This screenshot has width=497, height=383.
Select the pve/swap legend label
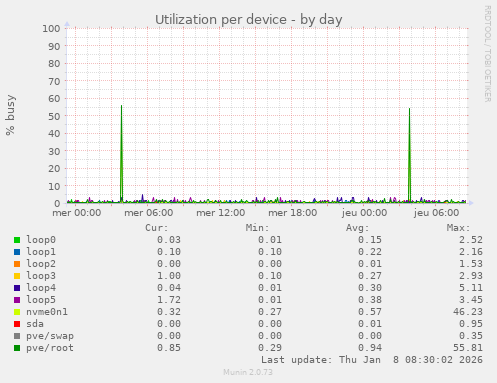click(50, 336)
